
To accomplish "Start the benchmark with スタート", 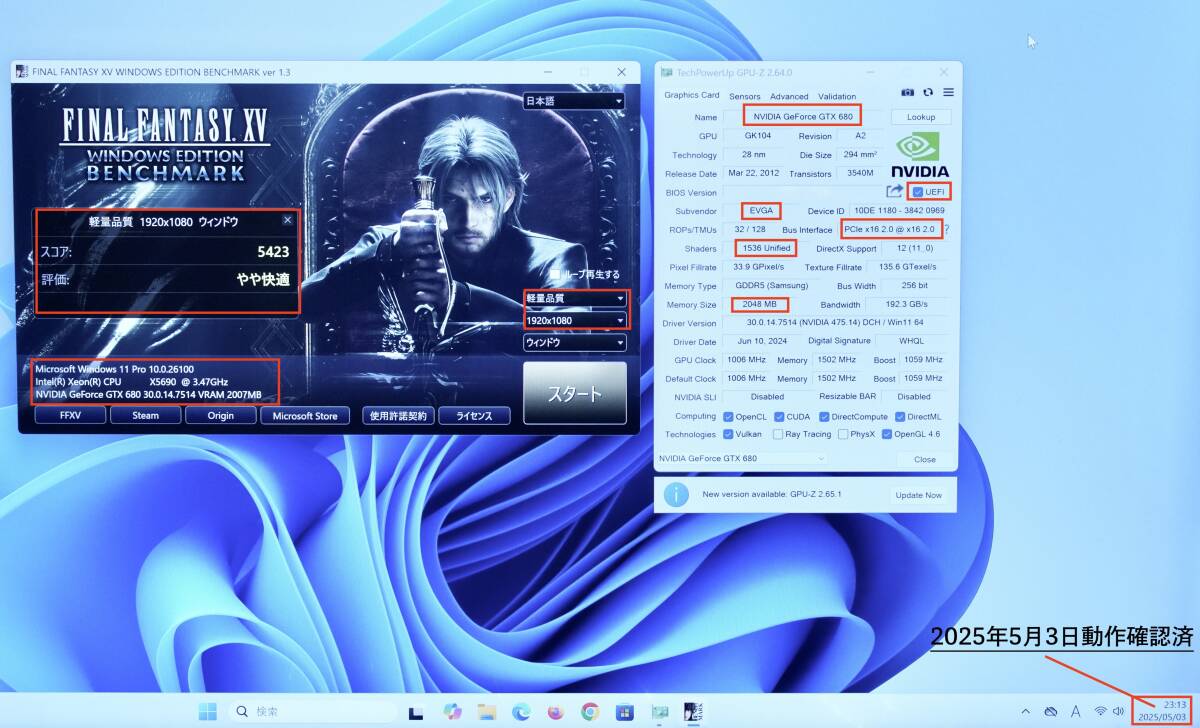I will (575, 393).
